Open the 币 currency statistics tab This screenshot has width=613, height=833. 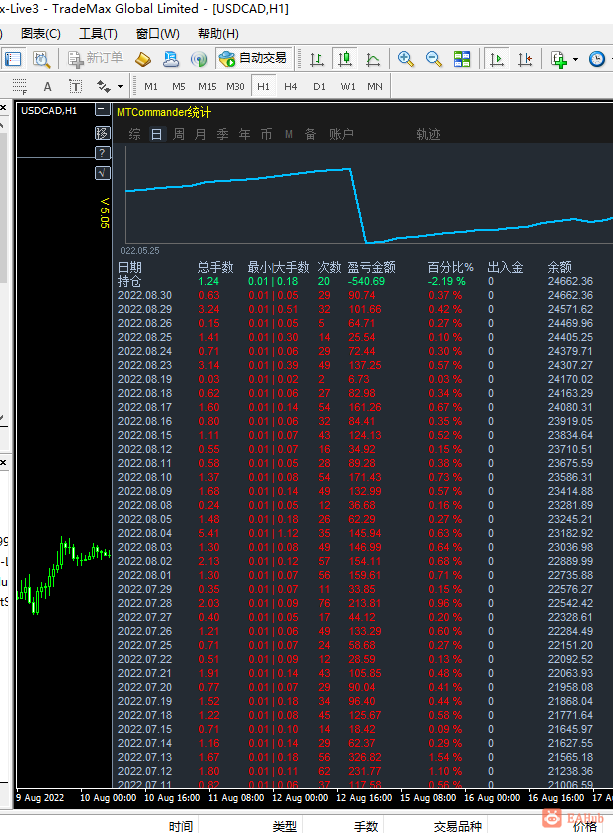pyautogui.click(x=266, y=134)
